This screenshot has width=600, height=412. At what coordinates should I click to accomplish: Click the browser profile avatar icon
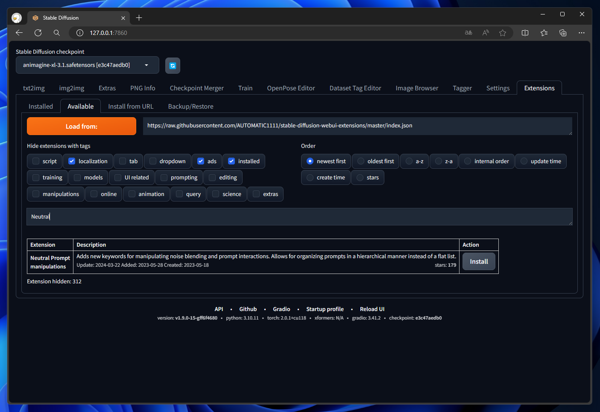(16, 18)
